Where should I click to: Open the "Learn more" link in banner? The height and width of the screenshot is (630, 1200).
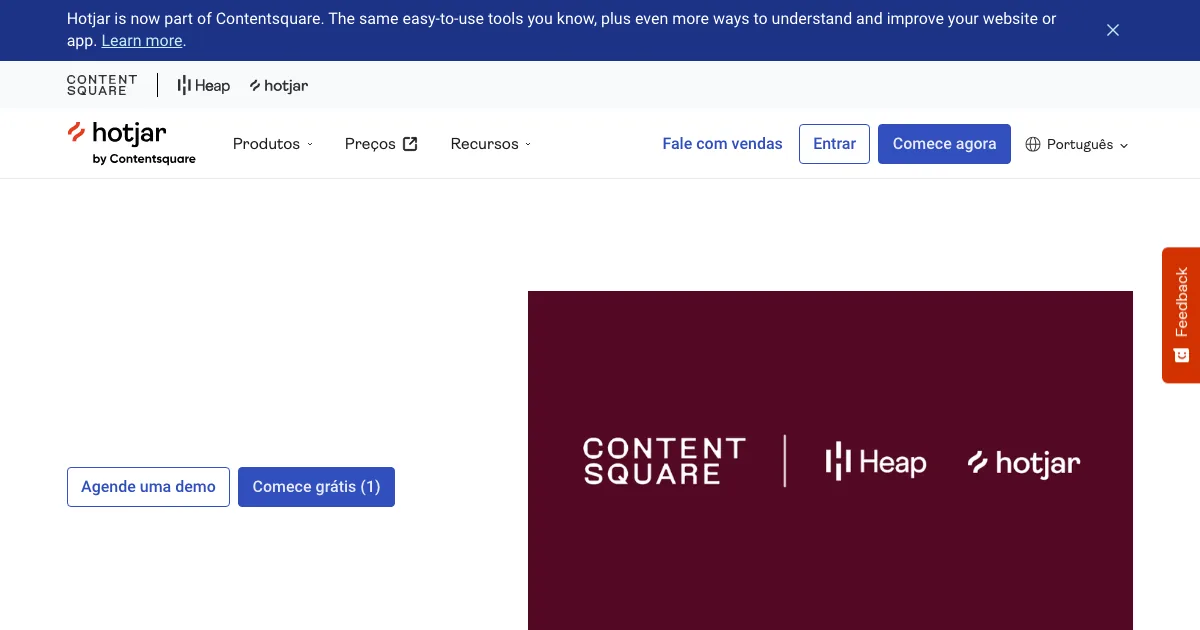[142, 41]
